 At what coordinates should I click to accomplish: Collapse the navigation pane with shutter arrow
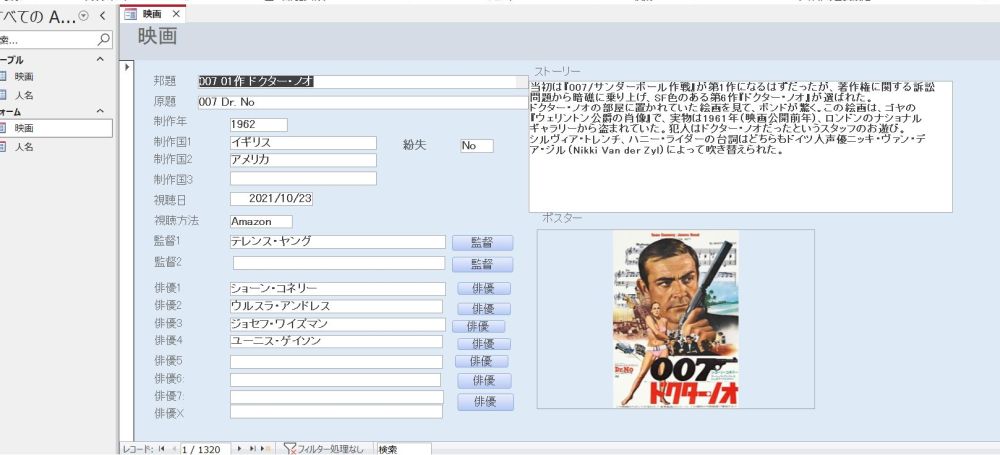click(102, 15)
